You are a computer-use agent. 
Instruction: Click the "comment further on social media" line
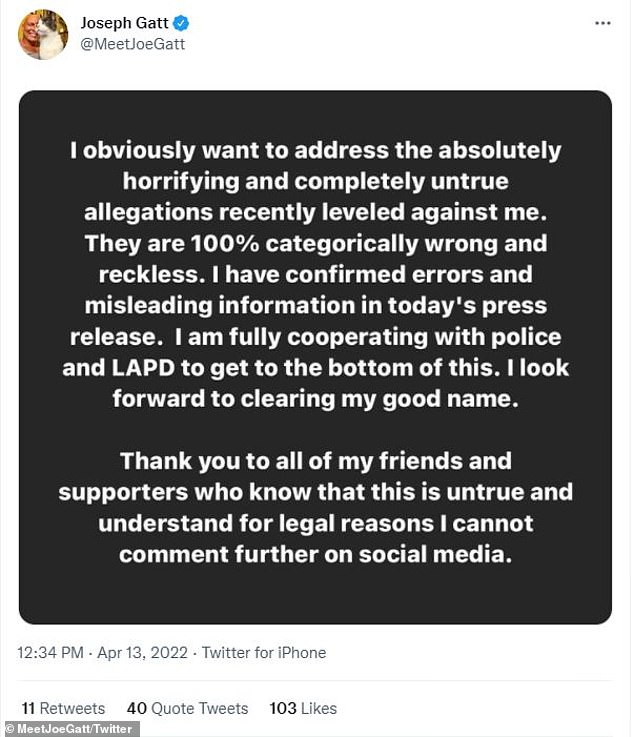click(x=315, y=554)
